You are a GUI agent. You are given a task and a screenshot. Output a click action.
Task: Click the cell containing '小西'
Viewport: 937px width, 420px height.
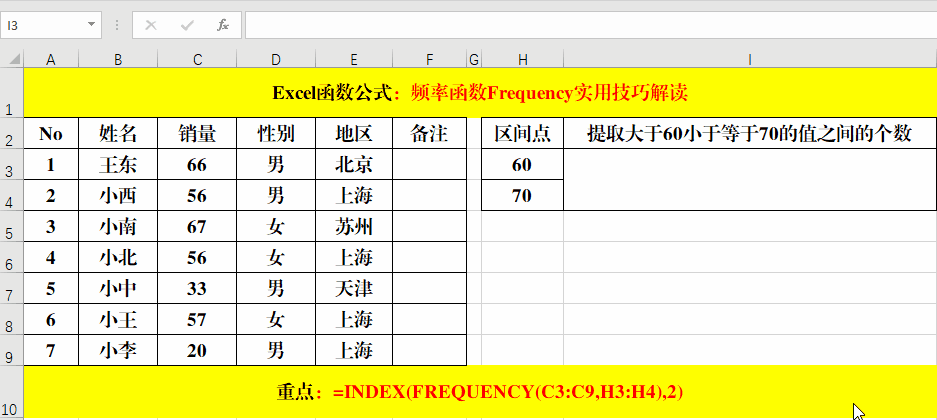[118, 195]
